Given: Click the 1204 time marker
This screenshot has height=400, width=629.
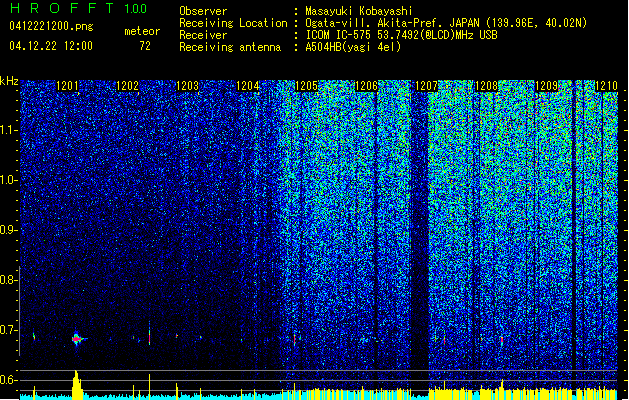Looking at the screenshot, I should (x=248, y=86).
